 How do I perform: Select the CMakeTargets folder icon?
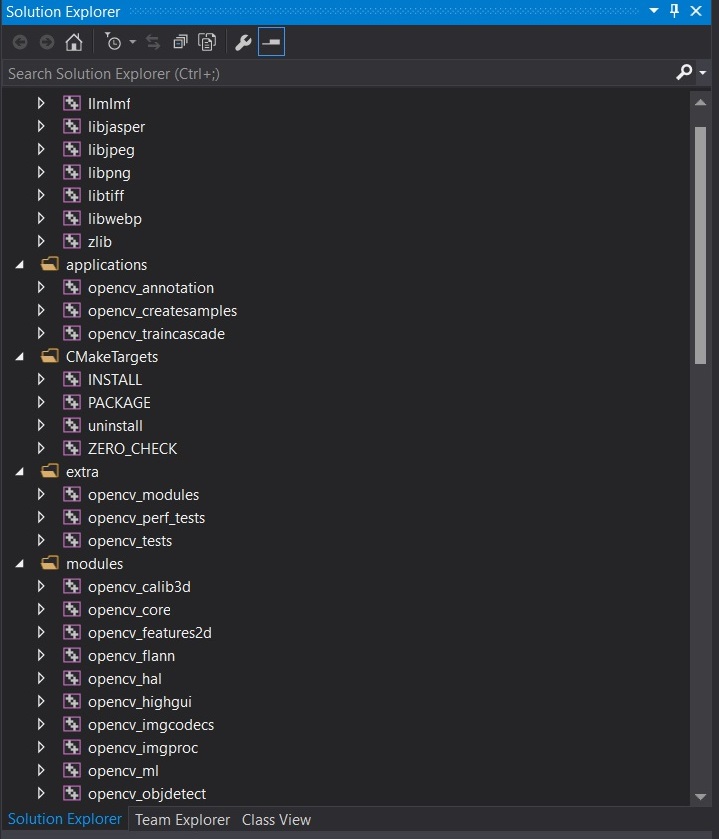(50, 356)
